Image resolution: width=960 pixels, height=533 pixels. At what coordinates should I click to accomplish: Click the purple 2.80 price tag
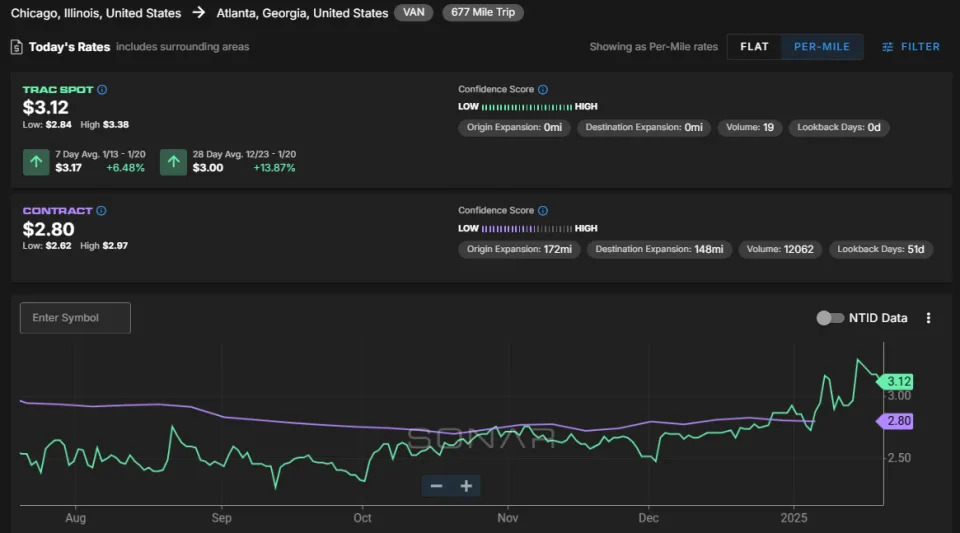(x=895, y=420)
